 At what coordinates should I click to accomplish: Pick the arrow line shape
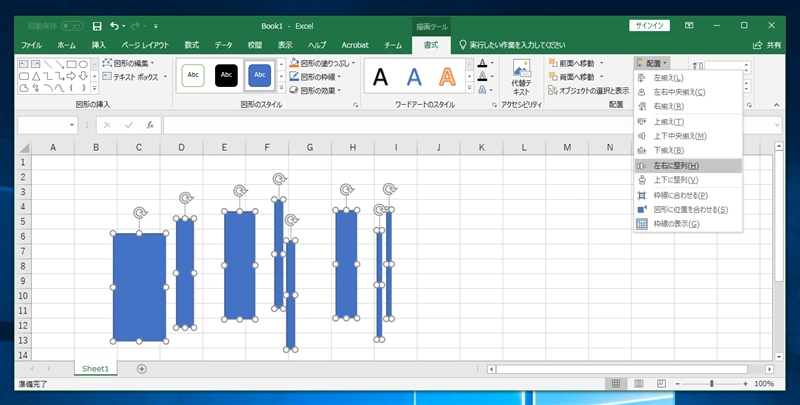60,64
